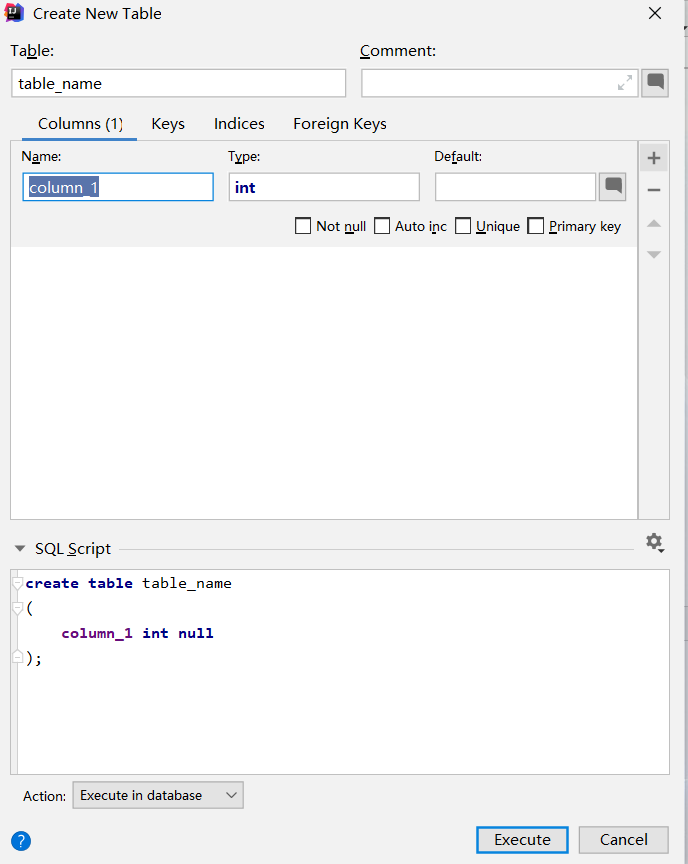Tick the Primary key checkbox

coord(535,226)
